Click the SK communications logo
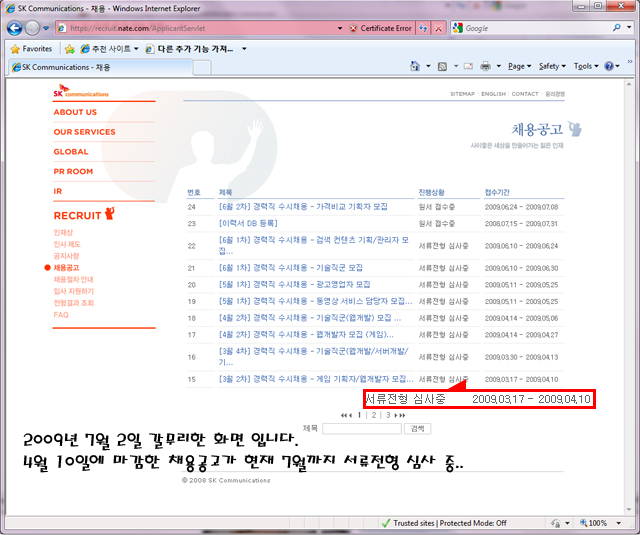Viewport: 640px width, 535px height. point(81,91)
